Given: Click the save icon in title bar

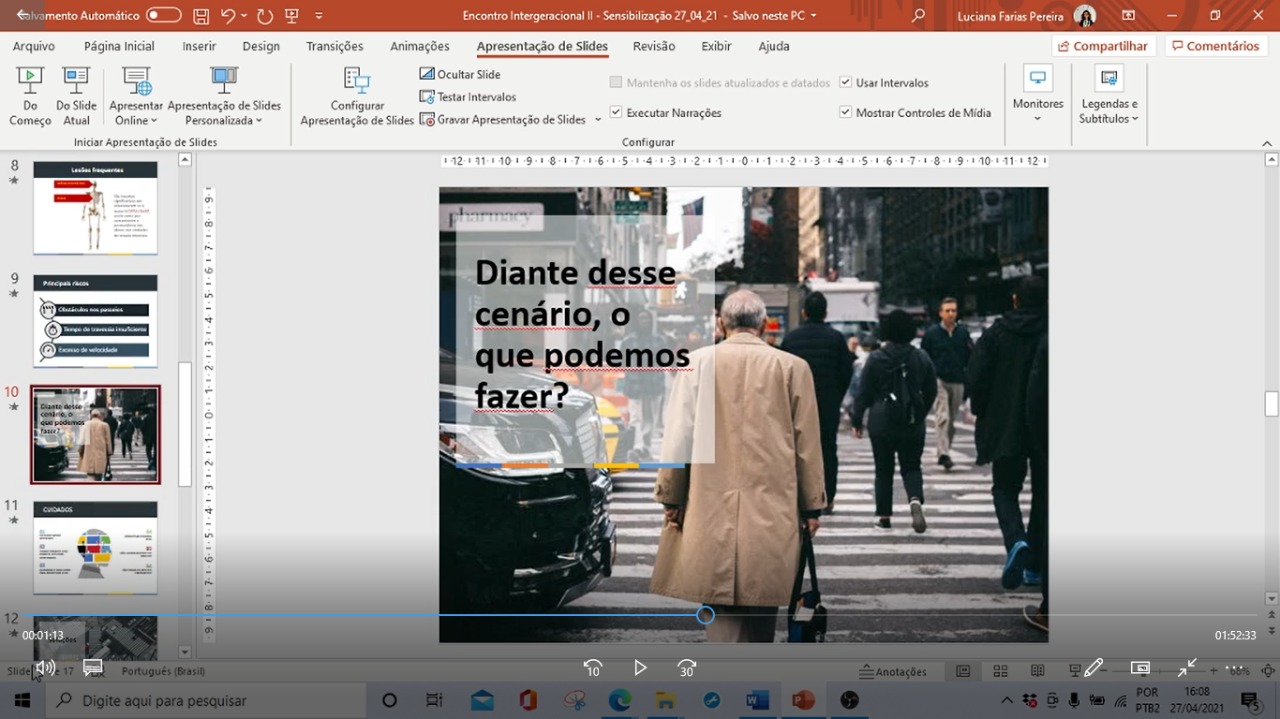Looking at the screenshot, I should coord(201,16).
